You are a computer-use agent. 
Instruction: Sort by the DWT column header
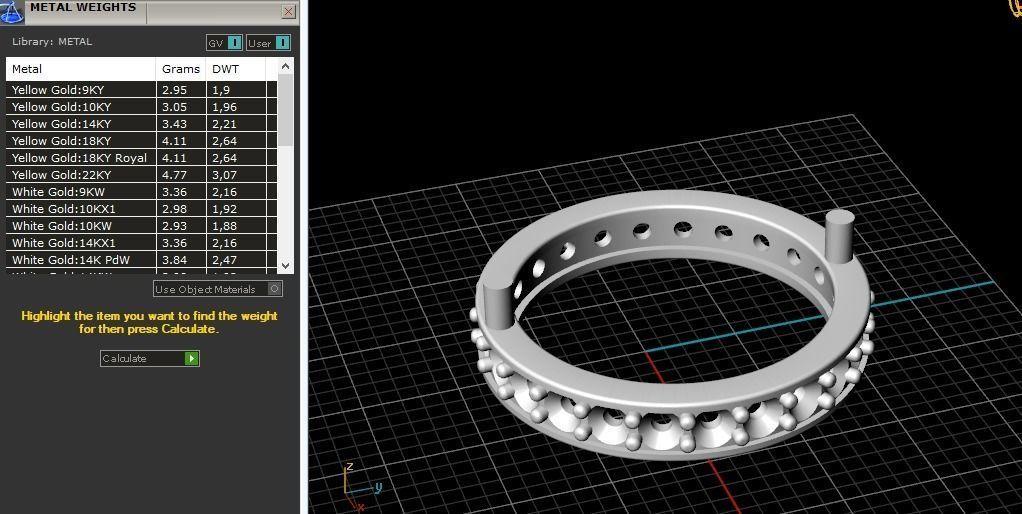tap(235, 69)
